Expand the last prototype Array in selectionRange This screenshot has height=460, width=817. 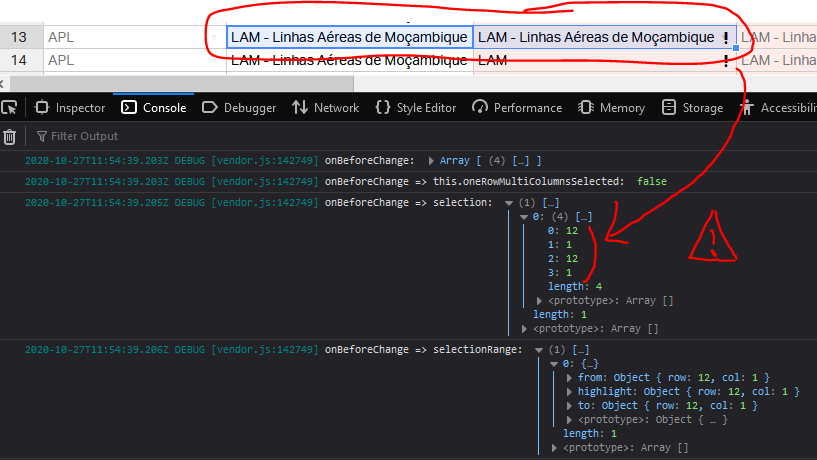[x=554, y=447]
